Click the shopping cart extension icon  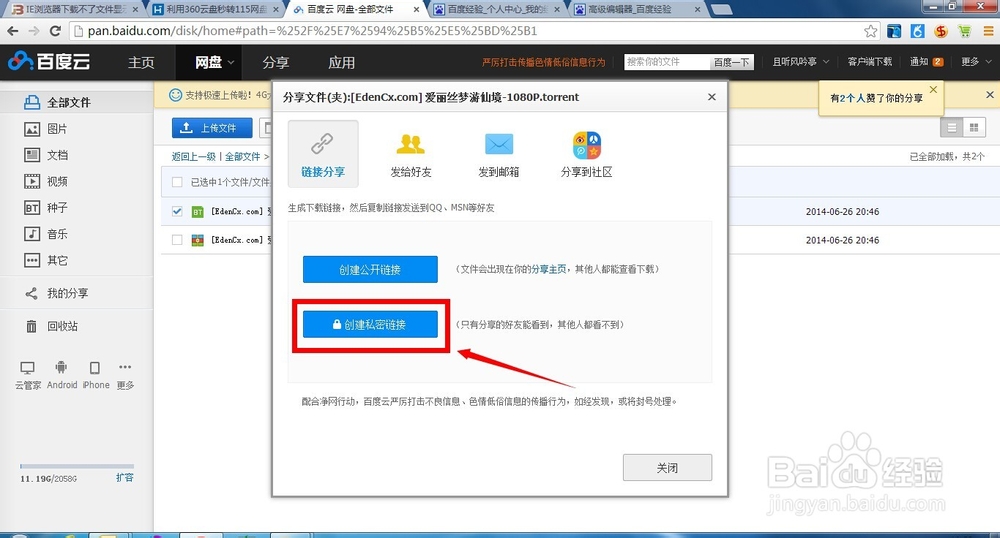tap(964, 31)
